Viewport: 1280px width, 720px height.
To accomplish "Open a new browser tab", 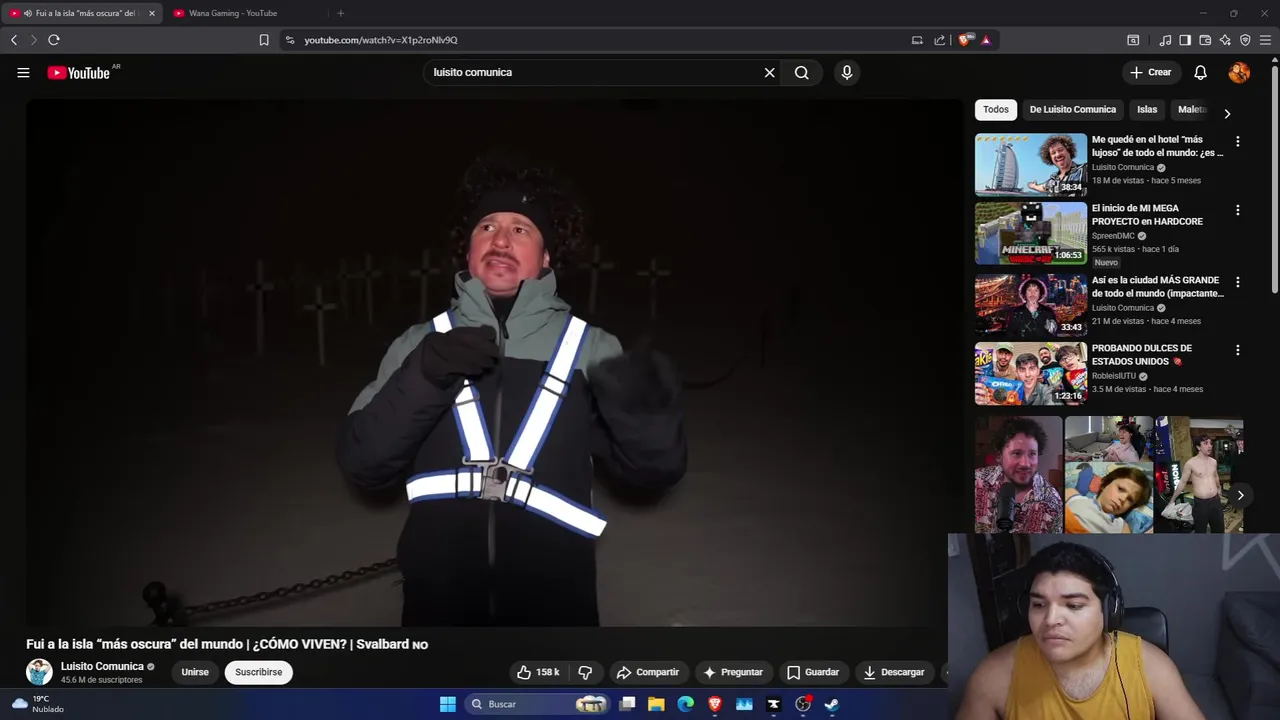I will [x=340, y=13].
